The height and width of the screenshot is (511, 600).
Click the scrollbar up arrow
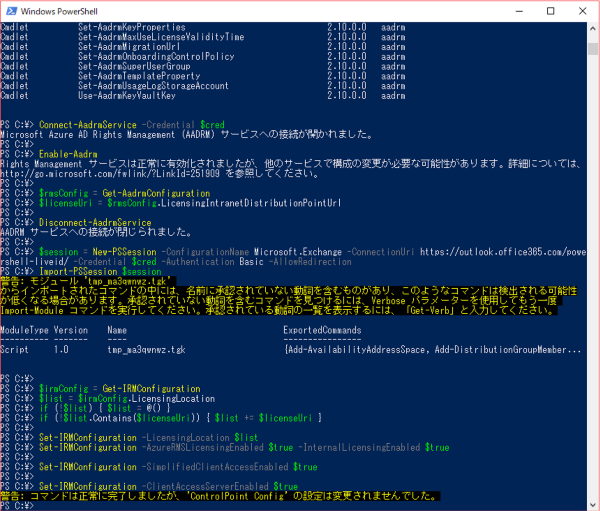pyautogui.click(x=593, y=28)
